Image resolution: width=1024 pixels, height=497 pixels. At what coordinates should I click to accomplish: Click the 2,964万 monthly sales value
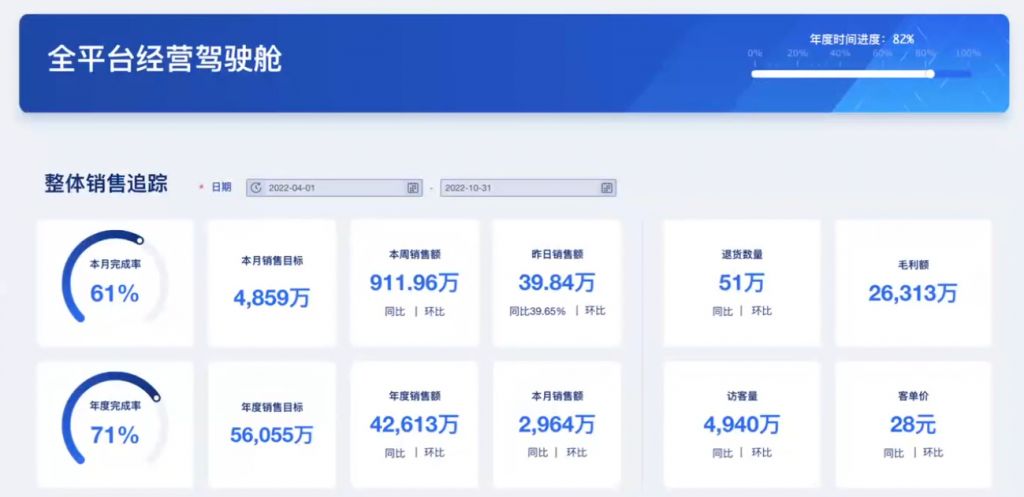pyautogui.click(x=556, y=425)
